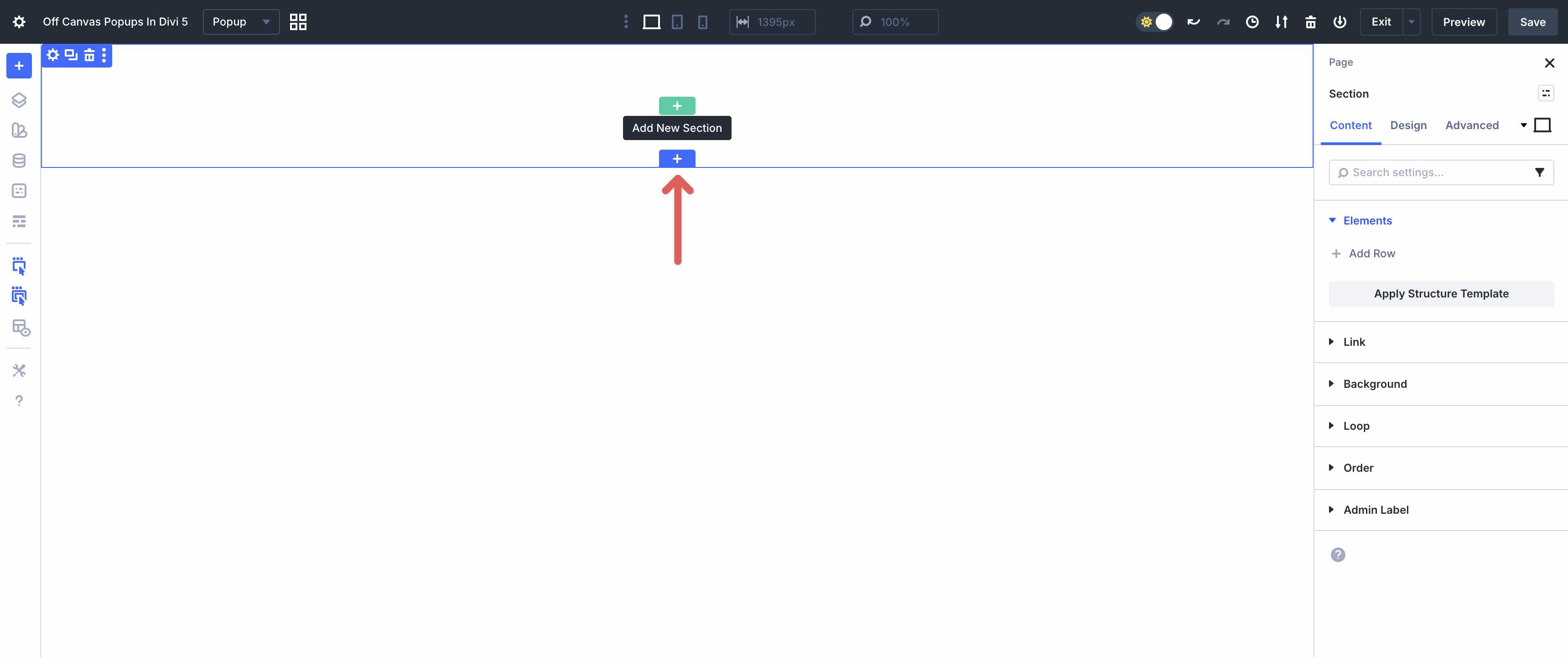
Task: Open the Layers panel icon in left sidebar
Action: [x=19, y=100]
